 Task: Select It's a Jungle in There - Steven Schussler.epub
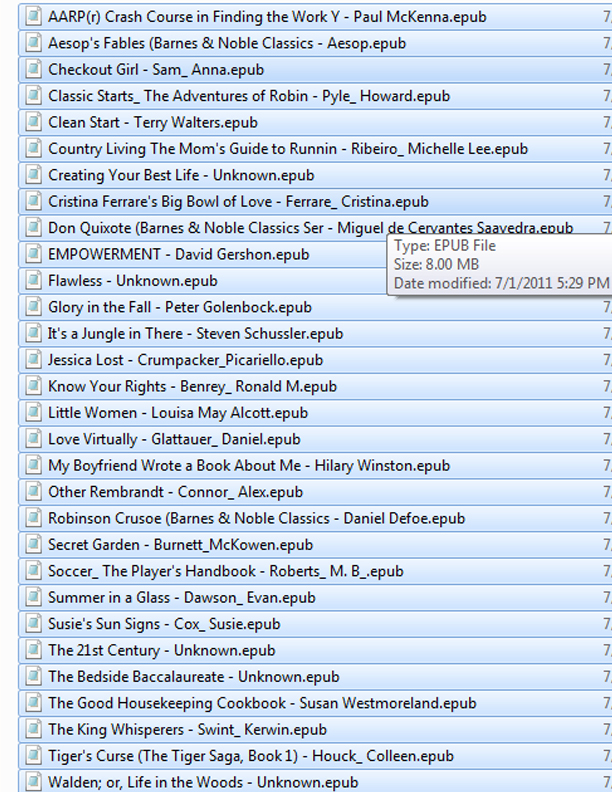point(195,333)
